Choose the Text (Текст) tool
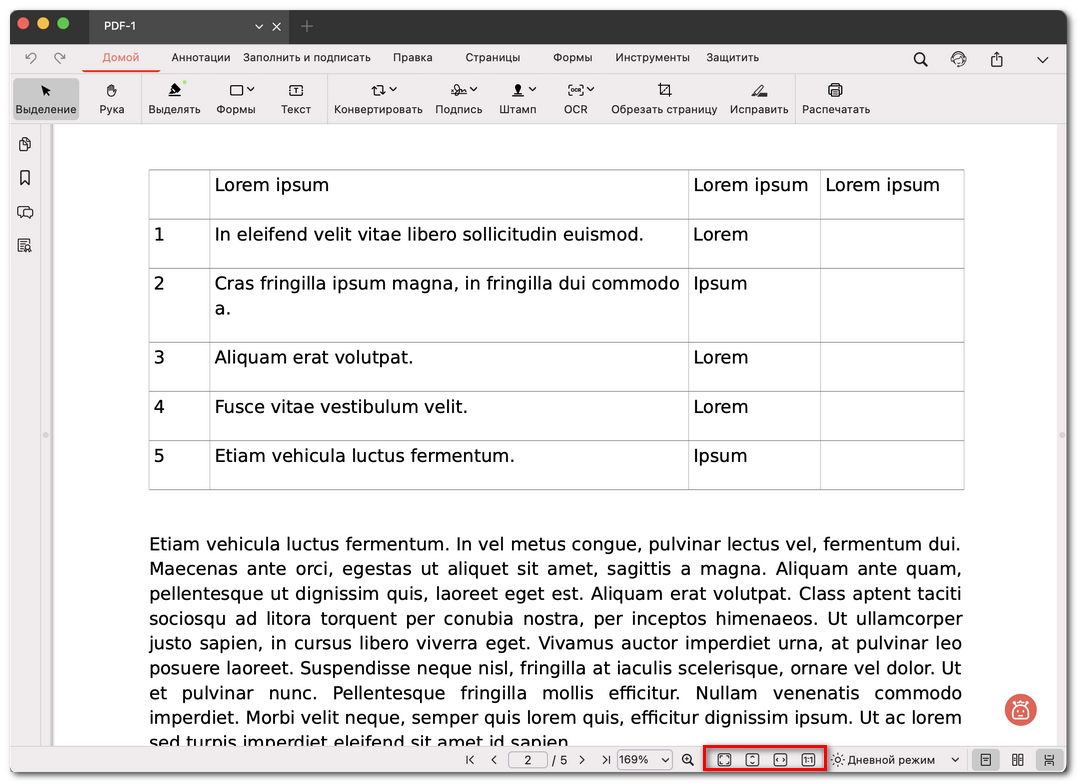Image resolution: width=1078 pixels, height=783 pixels. point(295,98)
